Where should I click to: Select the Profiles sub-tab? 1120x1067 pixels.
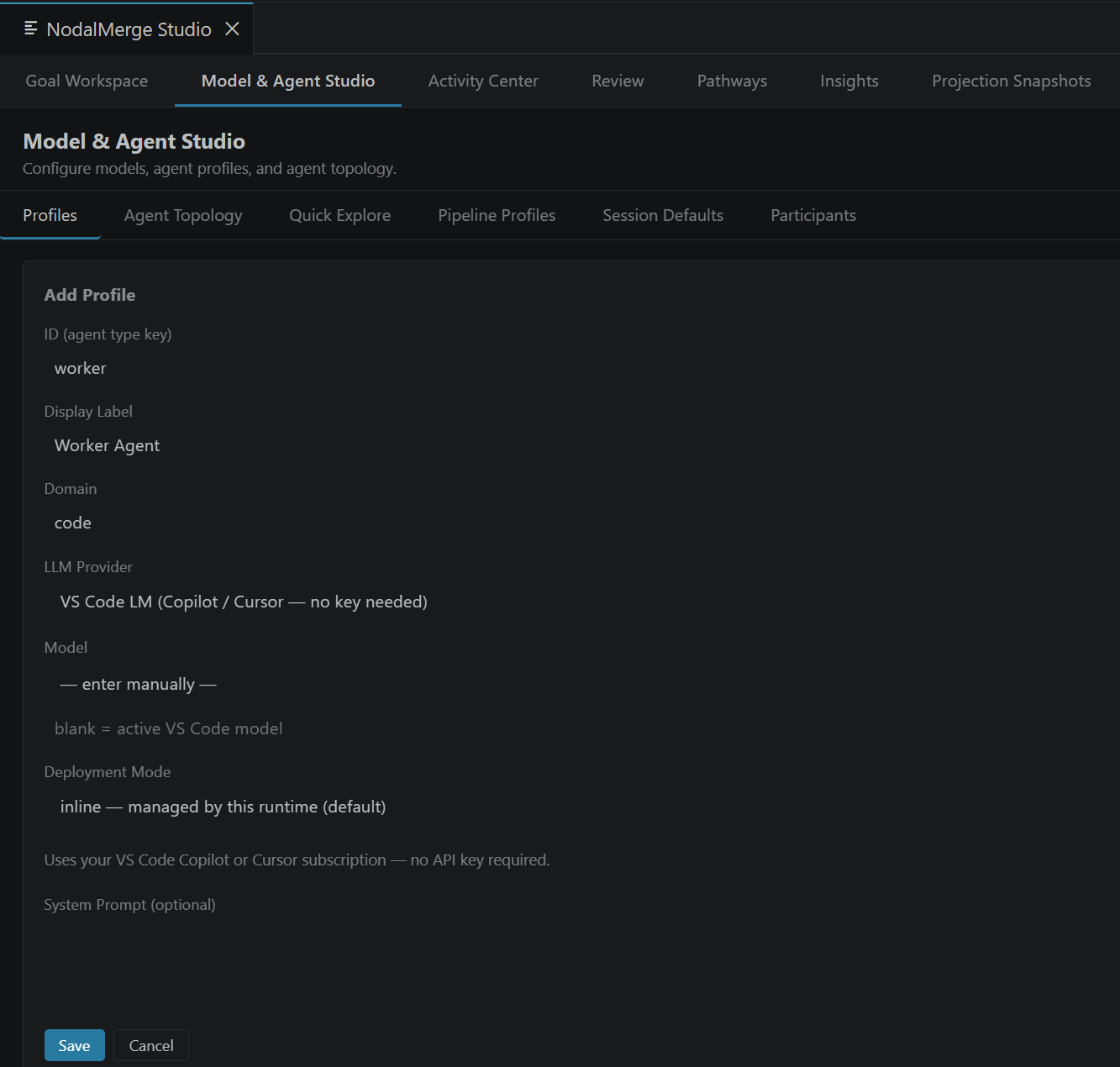50,215
